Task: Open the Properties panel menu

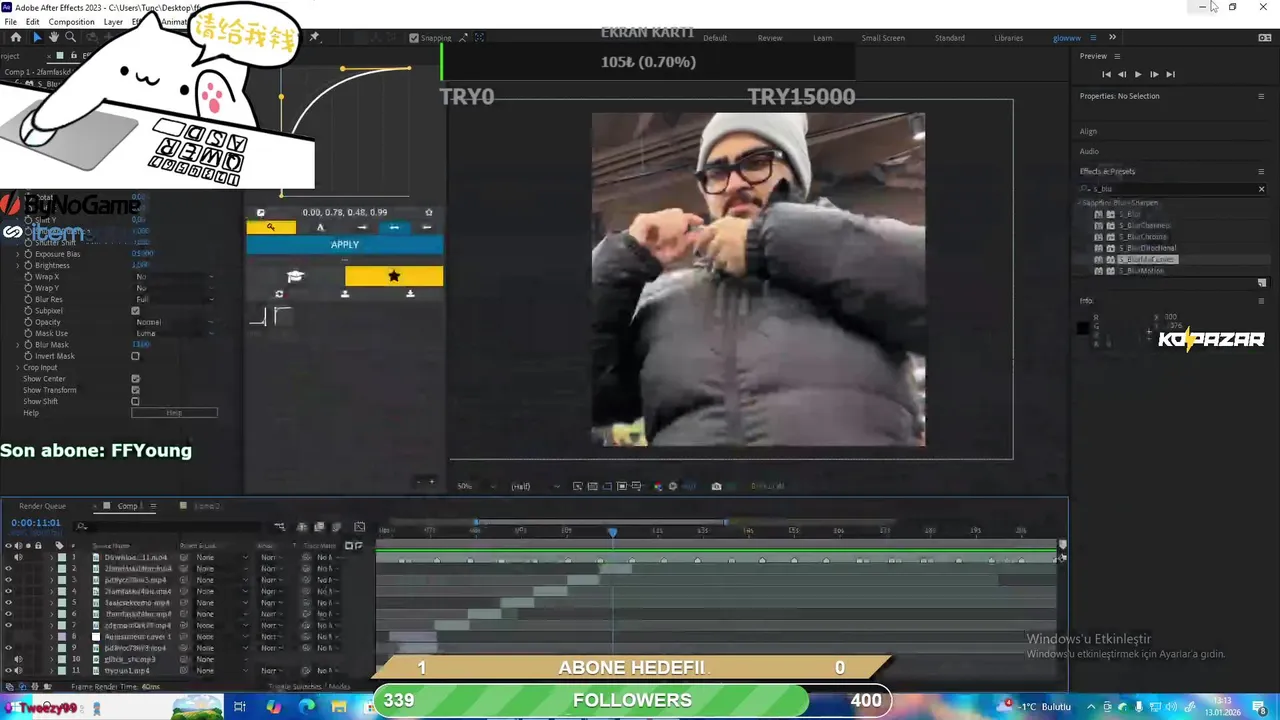Action: pos(1261,96)
